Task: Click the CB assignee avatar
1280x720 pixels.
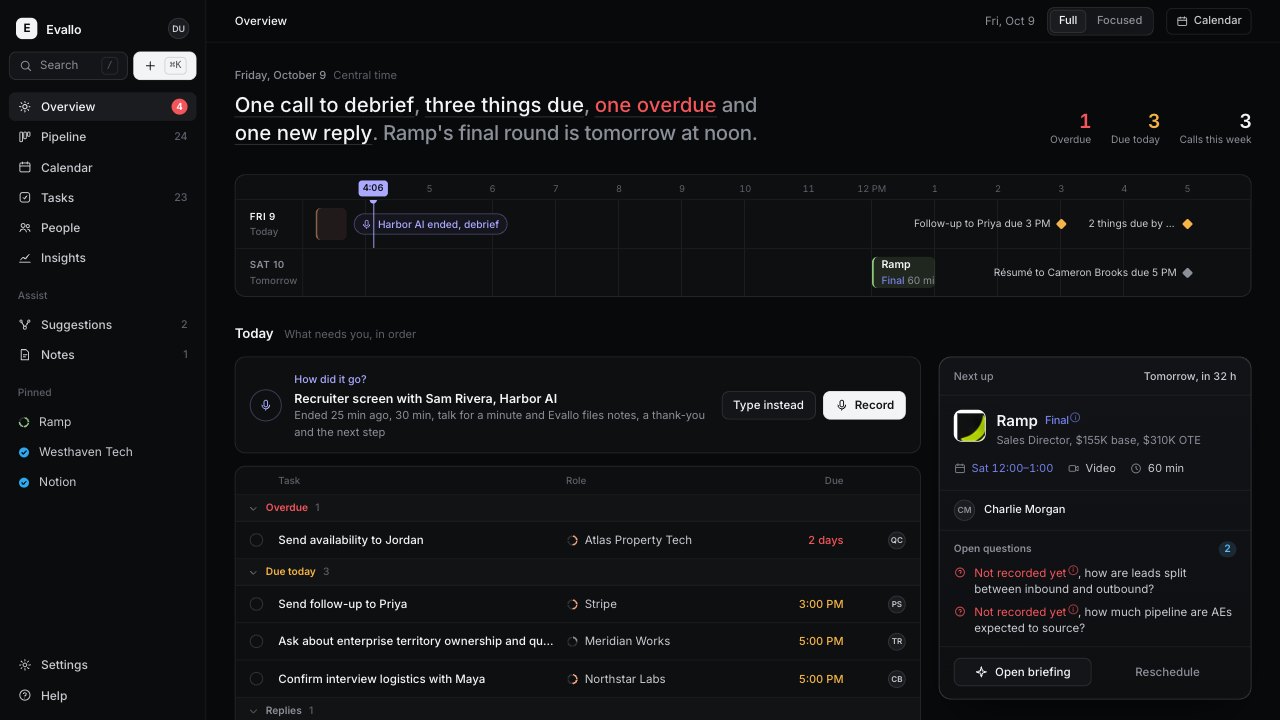Action: pyautogui.click(x=897, y=679)
